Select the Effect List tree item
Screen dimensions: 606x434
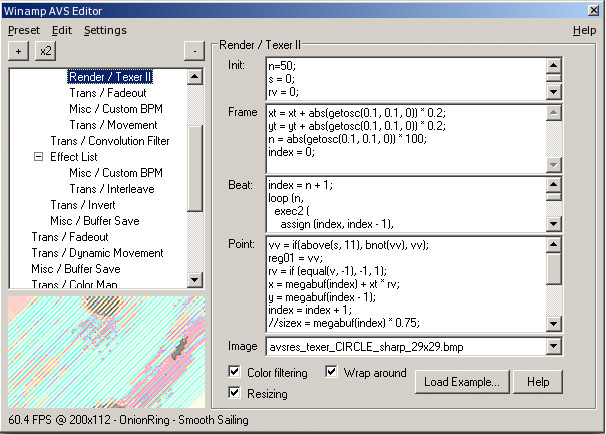pyautogui.click(x=73, y=157)
